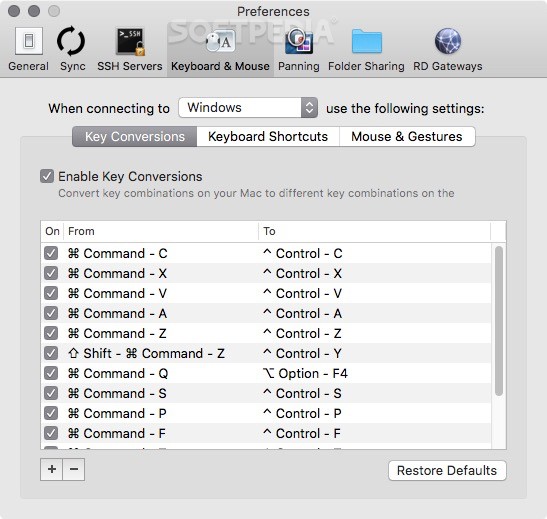The width and height of the screenshot is (547, 519).
Task: Open the Folder Sharing pane
Action: click(366, 49)
